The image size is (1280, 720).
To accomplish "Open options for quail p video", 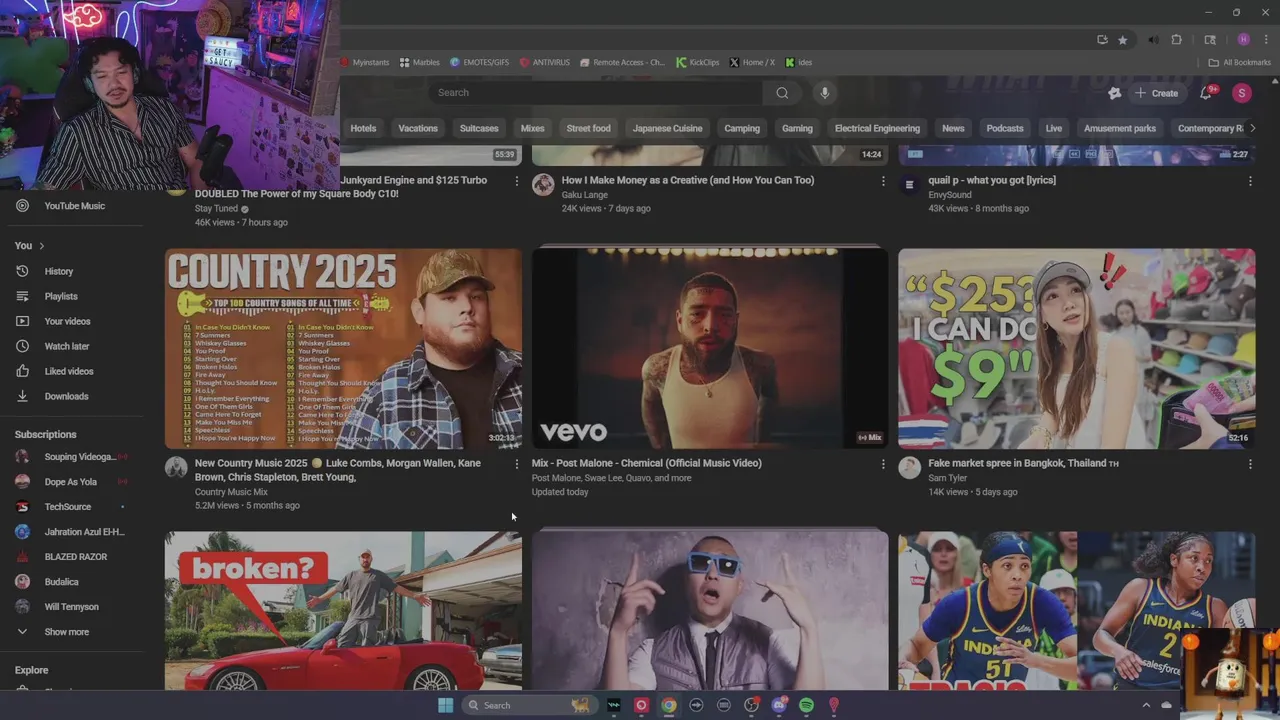I will tap(1250, 181).
